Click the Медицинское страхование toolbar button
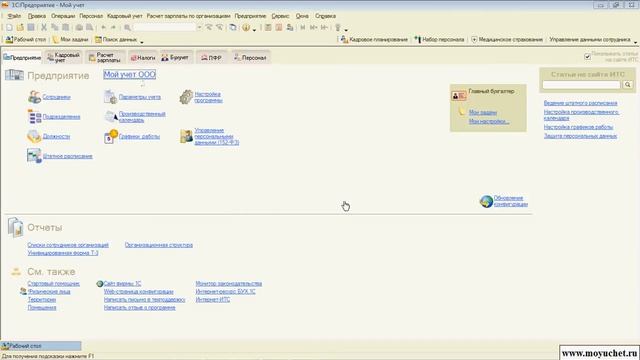 (x=507, y=40)
